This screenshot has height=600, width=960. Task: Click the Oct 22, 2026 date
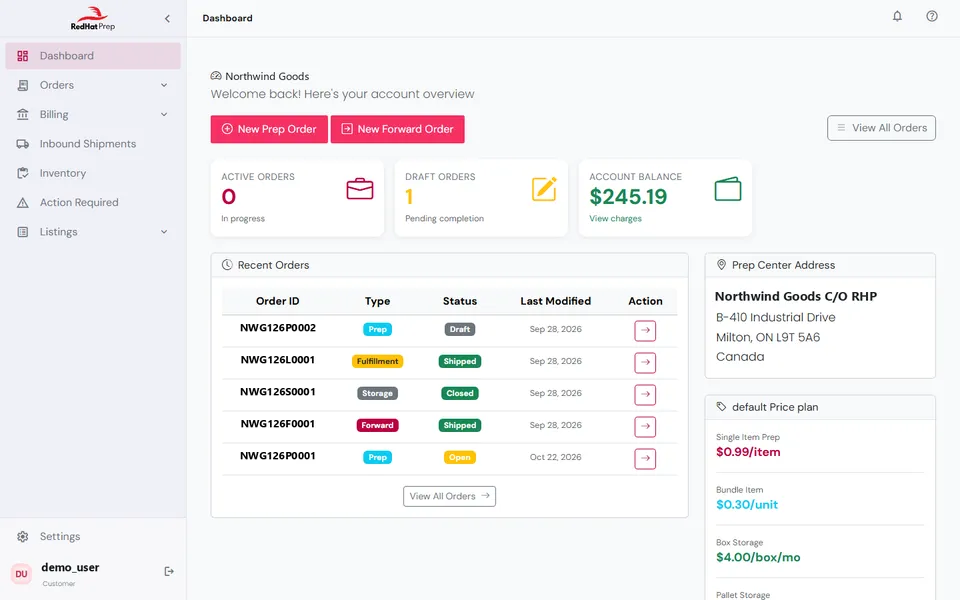pyautogui.click(x=555, y=457)
